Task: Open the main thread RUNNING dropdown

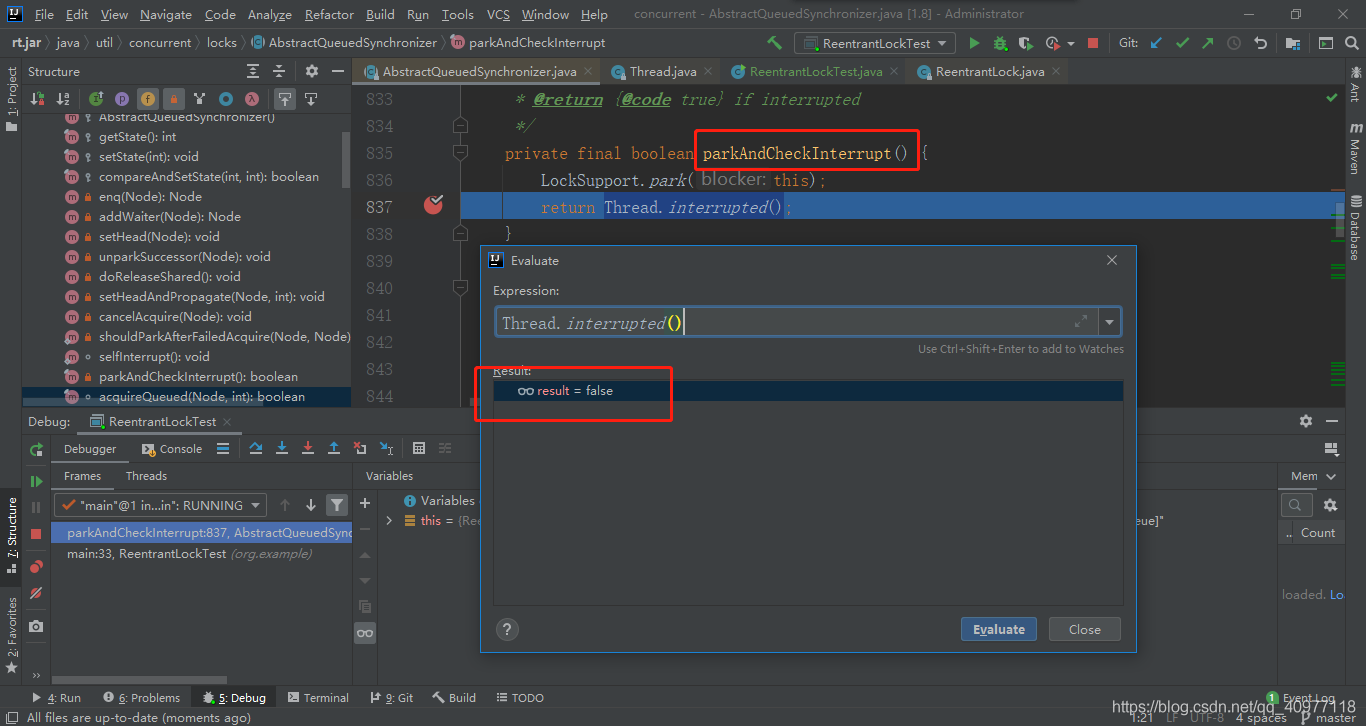Action: click(160, 505)
